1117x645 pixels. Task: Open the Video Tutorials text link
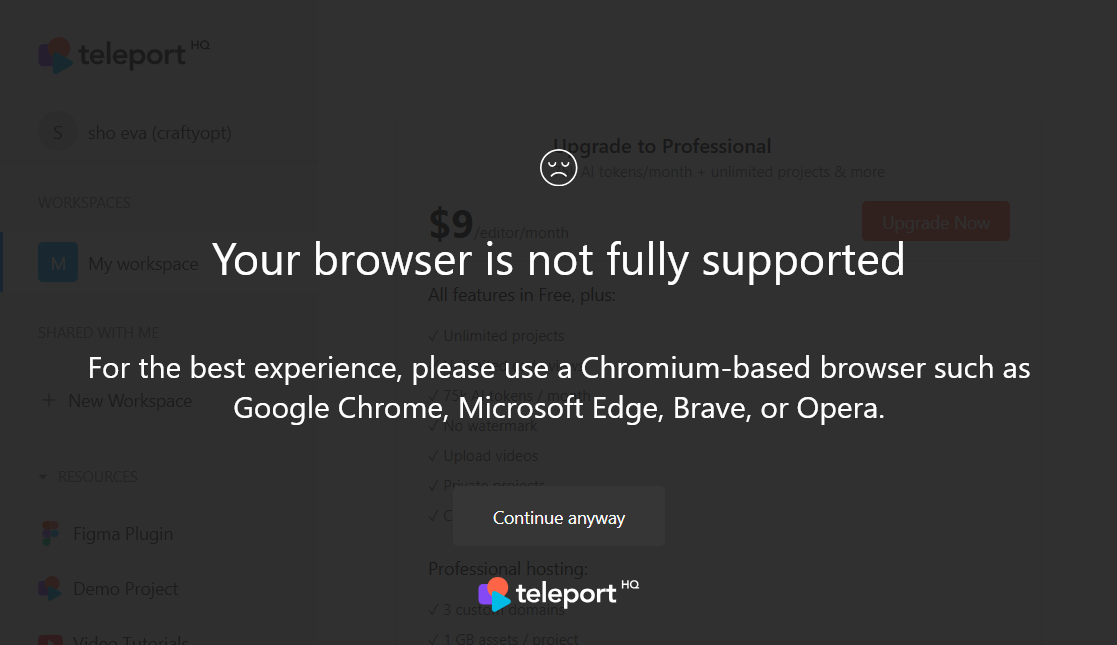point(131,639)
